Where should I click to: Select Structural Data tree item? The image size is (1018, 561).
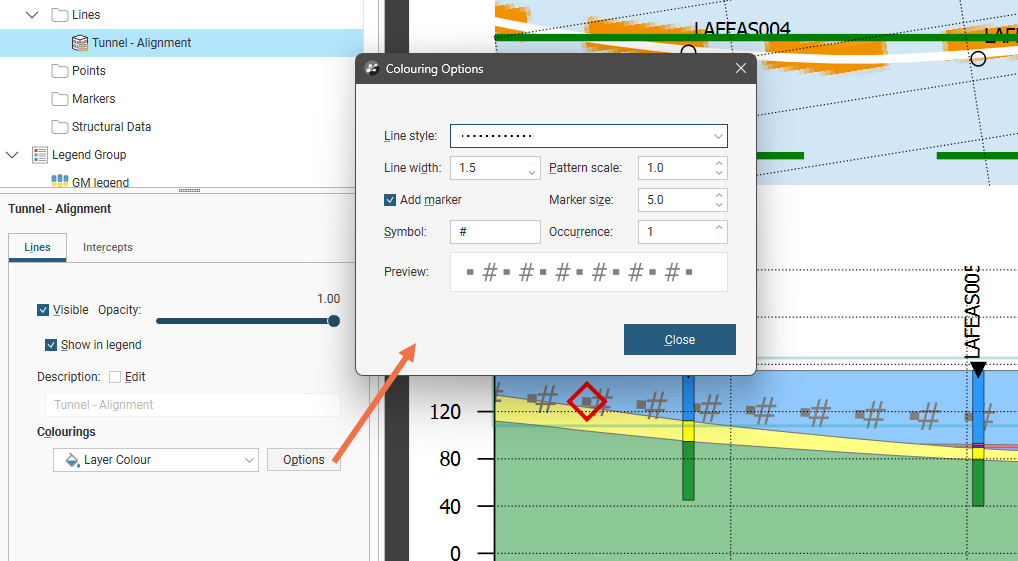(x=112, y=127)
